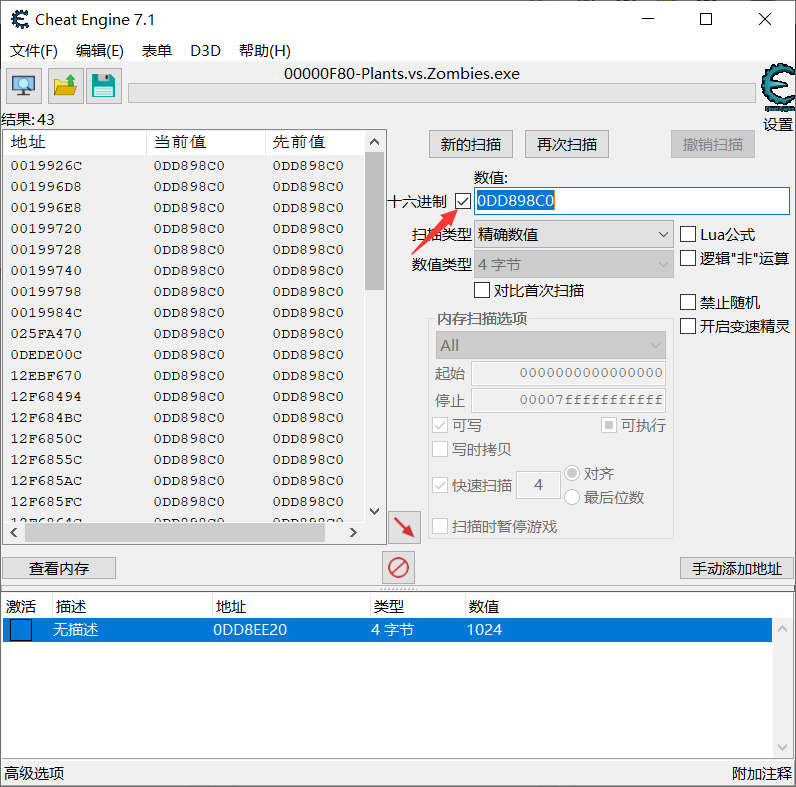
Task: Sort by 地址 column header in results
Action: pos(75,142)
